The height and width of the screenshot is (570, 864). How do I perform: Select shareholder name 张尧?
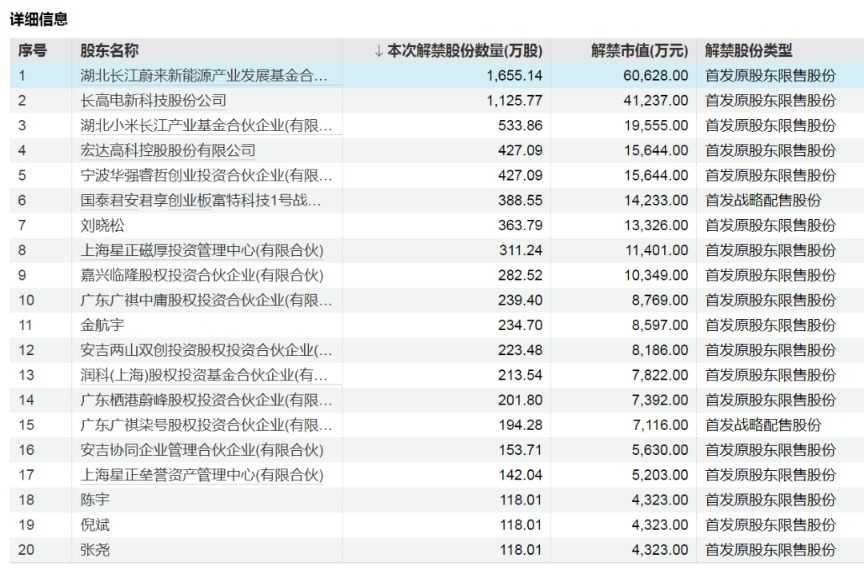click(95, 550)
